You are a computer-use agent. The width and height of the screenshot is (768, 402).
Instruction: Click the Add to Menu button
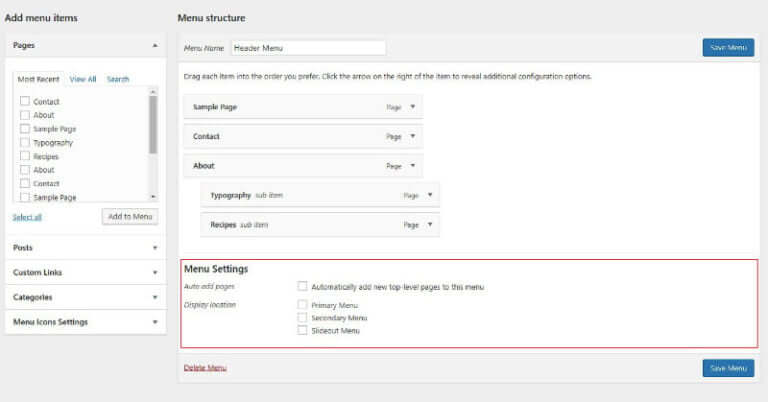129,217
